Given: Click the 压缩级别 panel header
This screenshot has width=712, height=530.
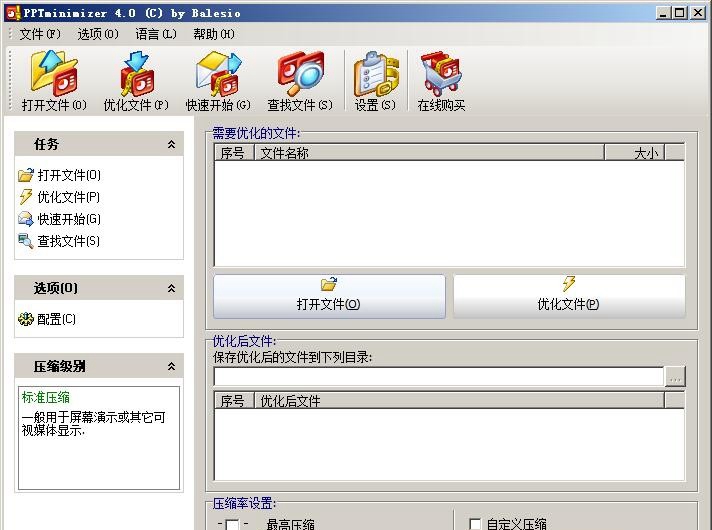Looking at the screenshot, I should coord(99,366).
